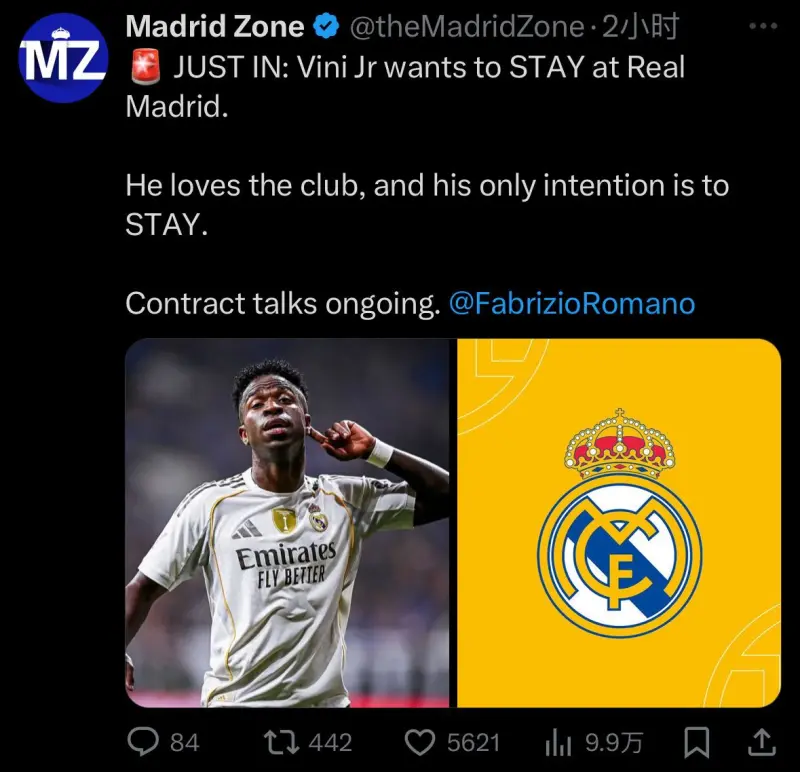Open the Real Madrid crest image
This screenshot has width=800, height=772.
pyautogui.click(x=619, y=522)
